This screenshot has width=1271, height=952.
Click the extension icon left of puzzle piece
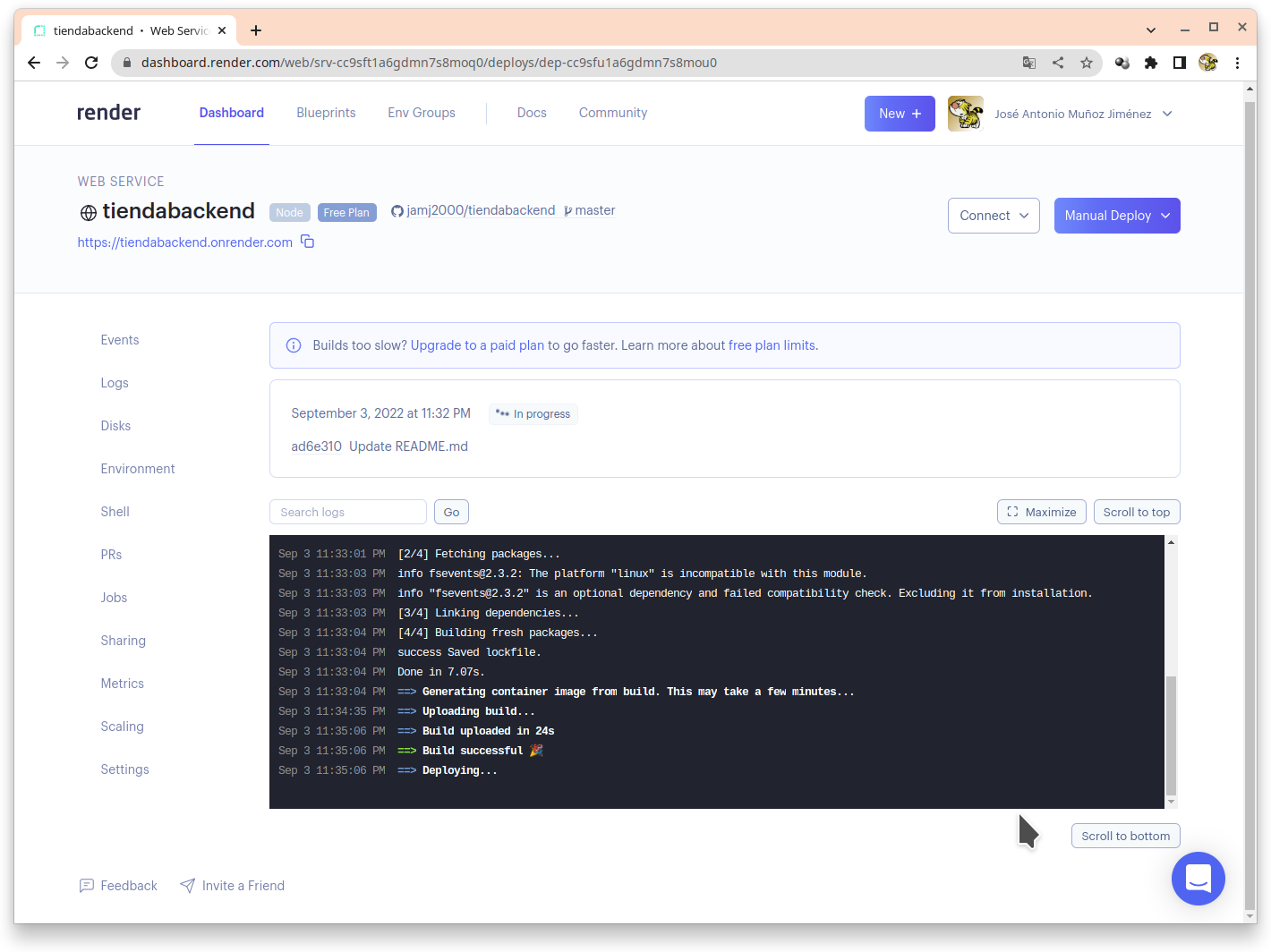(x=1122, y=63)
